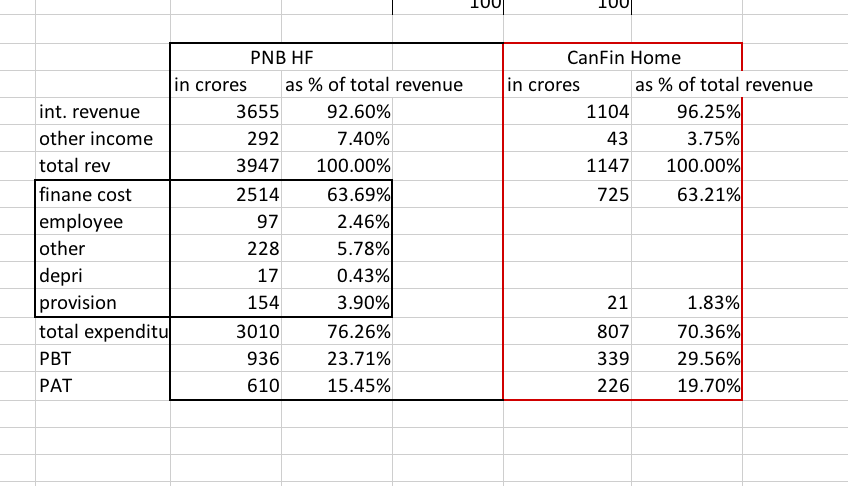Viewport: 848px width, 486px height.
Task: Click PNB total expenditure value 3010
Action: coord(226,330)
